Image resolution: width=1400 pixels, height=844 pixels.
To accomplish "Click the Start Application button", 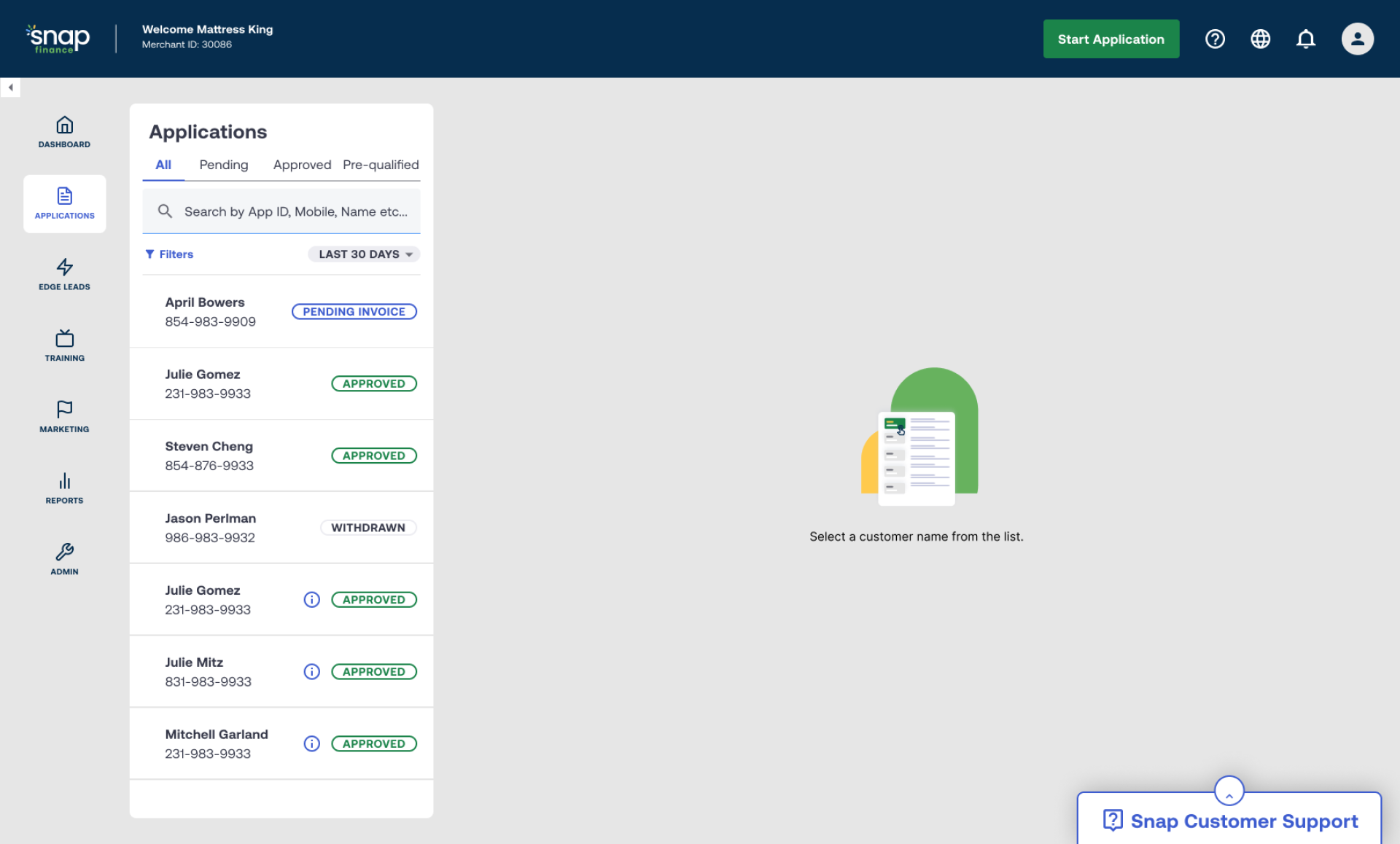I will [x=1111, y=39].
